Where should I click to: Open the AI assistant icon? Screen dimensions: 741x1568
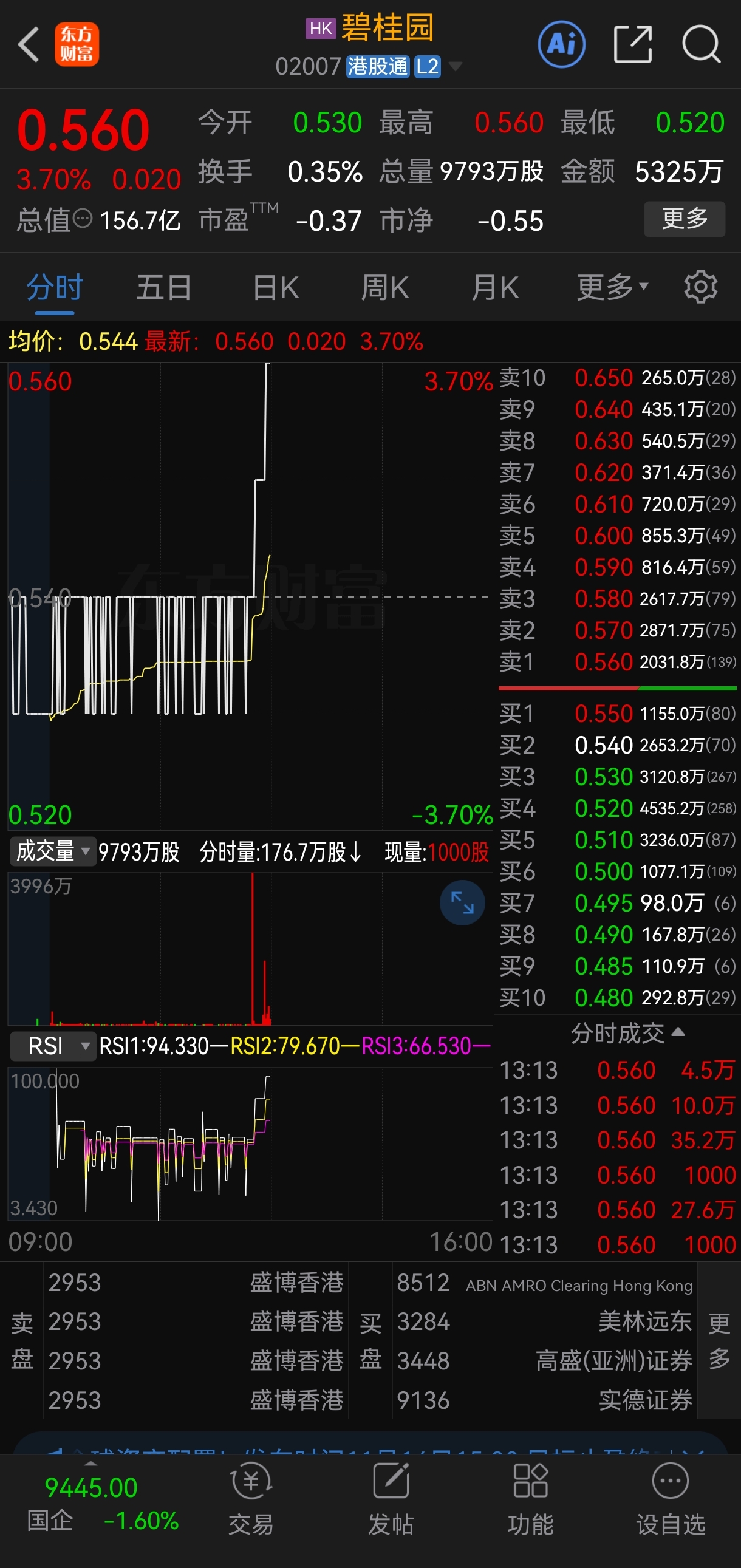tap(561, 44)
